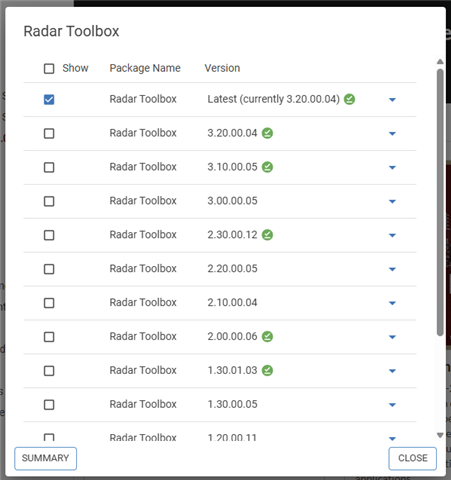451x480 pixels.
Task: Check the box for version 3.20.00.04
Action: [49, 133]
